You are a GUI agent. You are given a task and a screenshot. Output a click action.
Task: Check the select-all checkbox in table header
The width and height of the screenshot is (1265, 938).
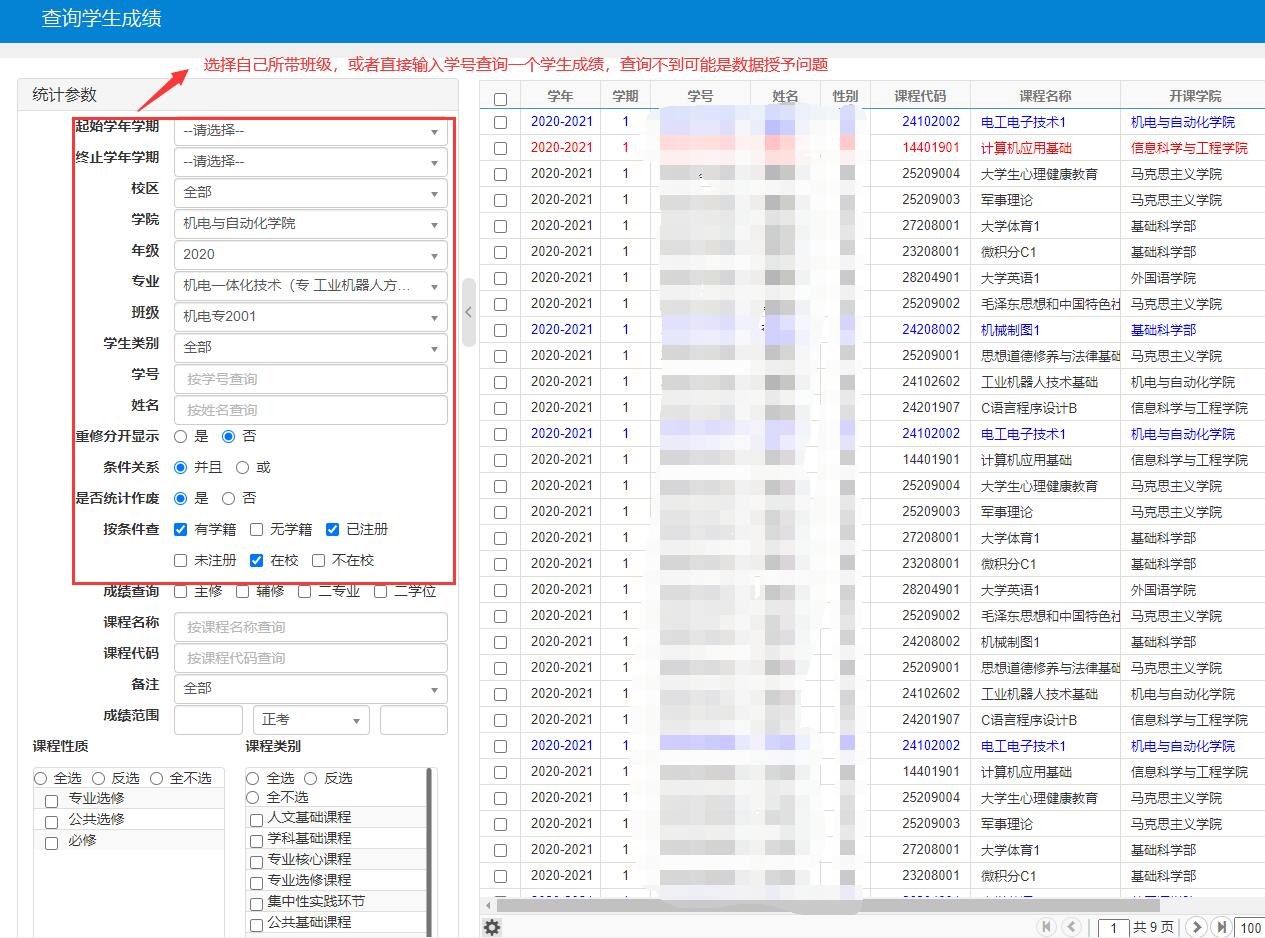pos(500,98)
